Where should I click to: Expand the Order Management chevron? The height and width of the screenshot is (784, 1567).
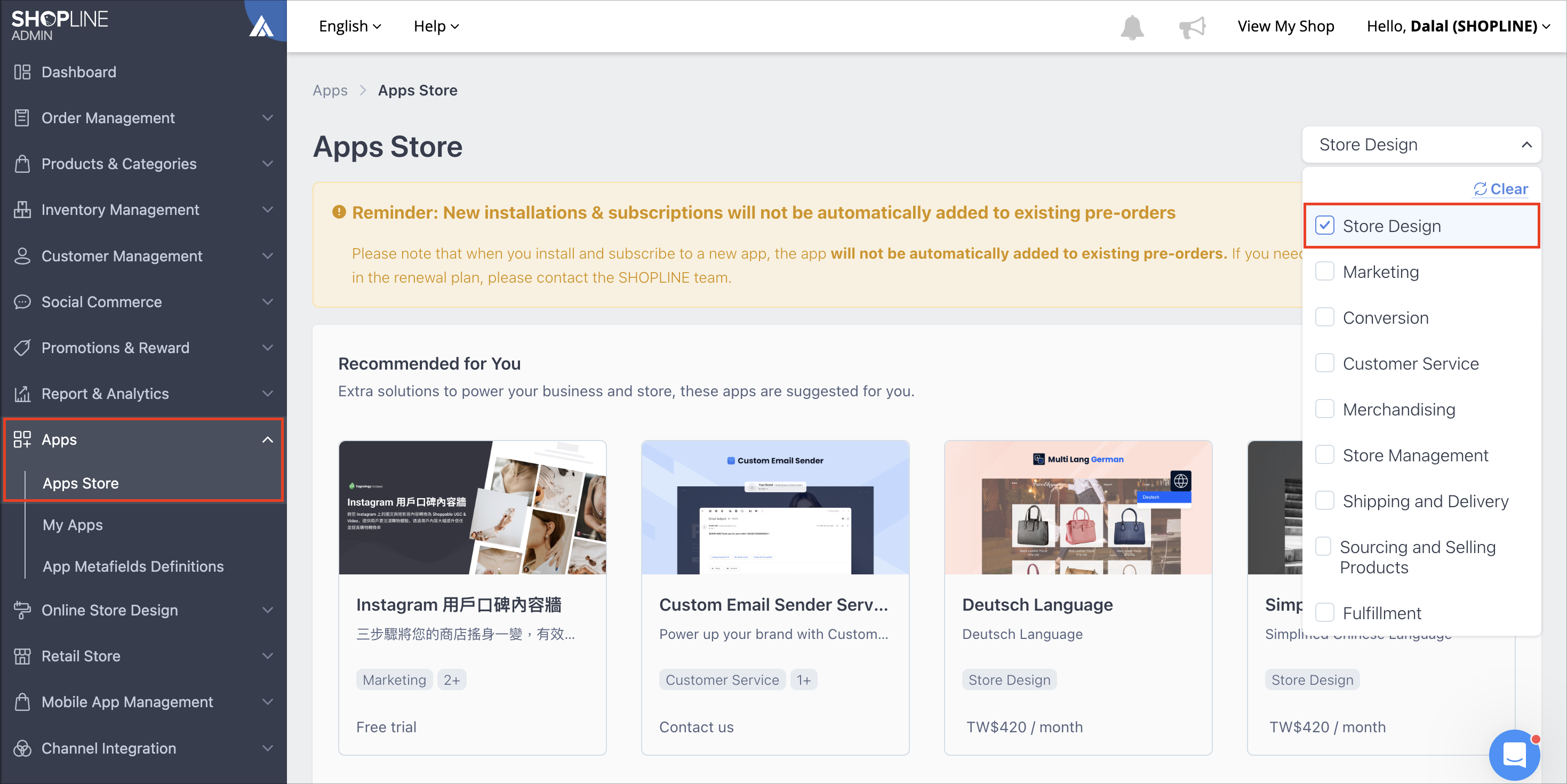coord(268,118)
